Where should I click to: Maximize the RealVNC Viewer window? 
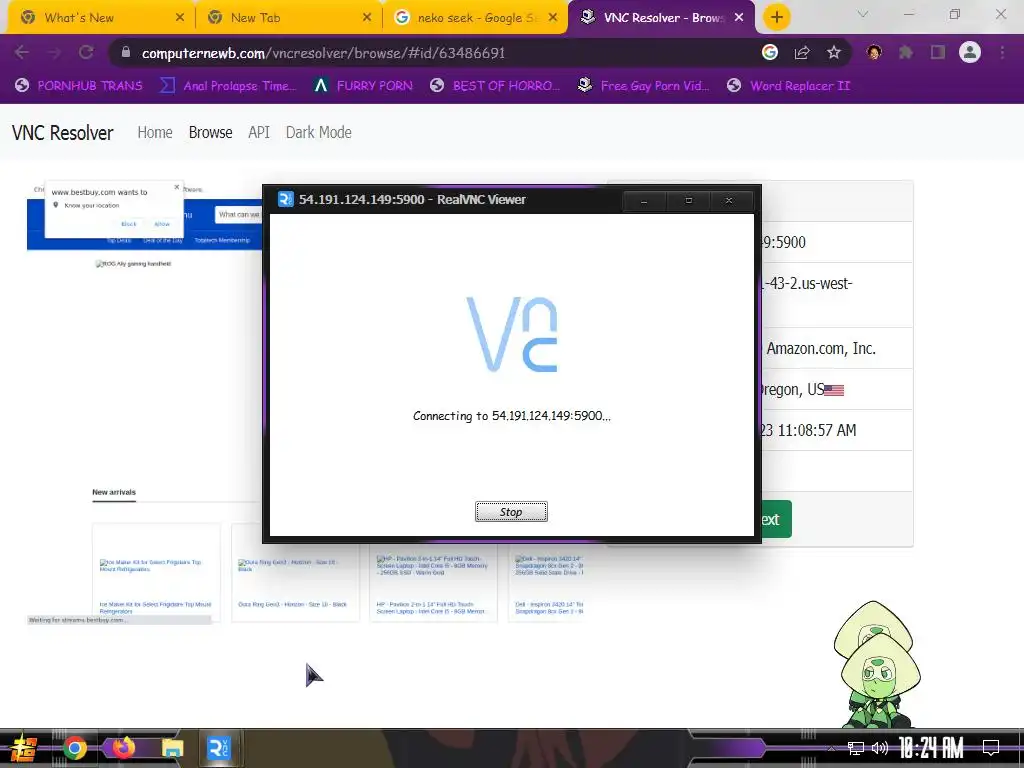coord(688,201)
